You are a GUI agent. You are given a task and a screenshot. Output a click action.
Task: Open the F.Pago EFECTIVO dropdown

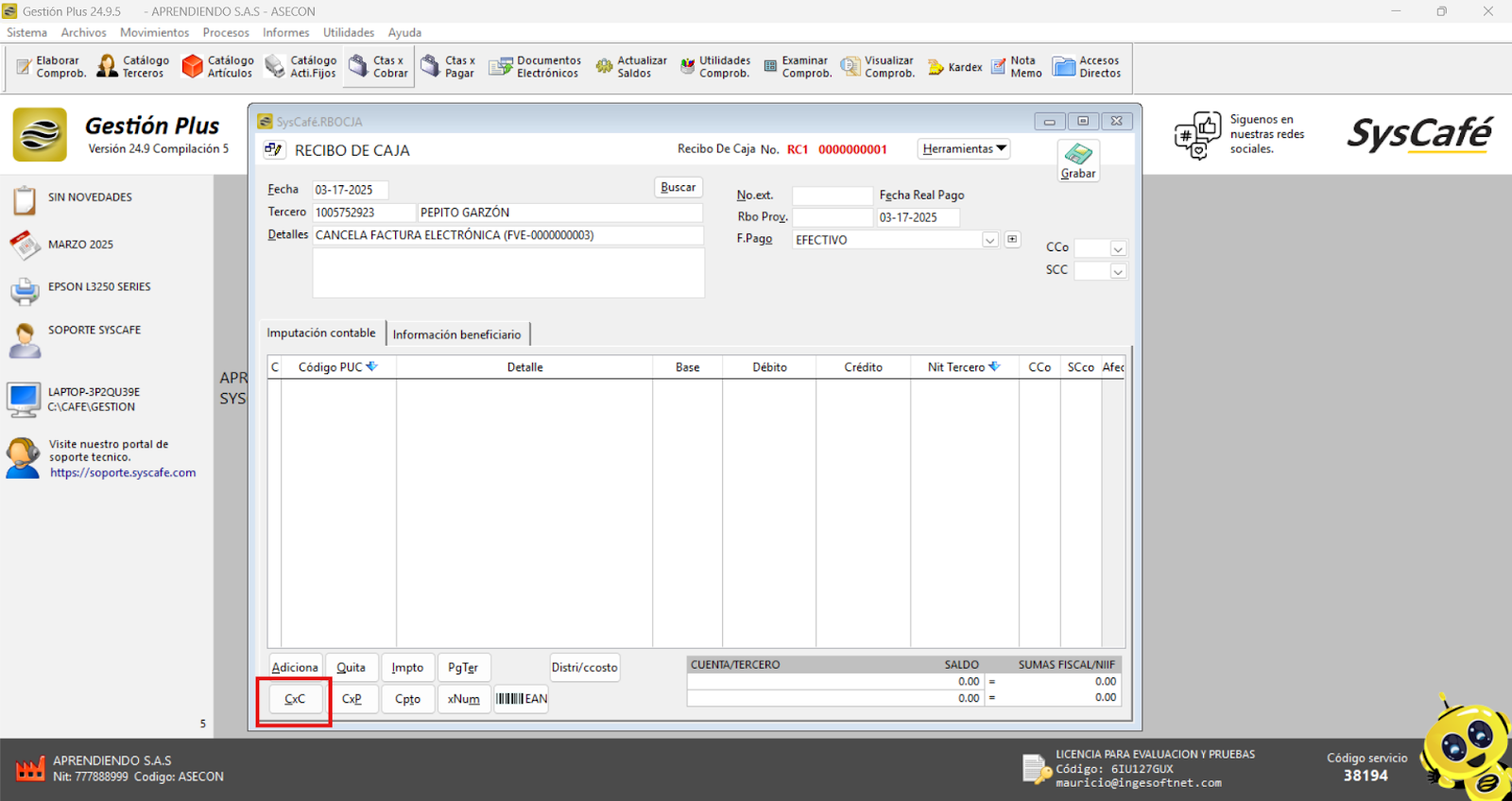989,241
